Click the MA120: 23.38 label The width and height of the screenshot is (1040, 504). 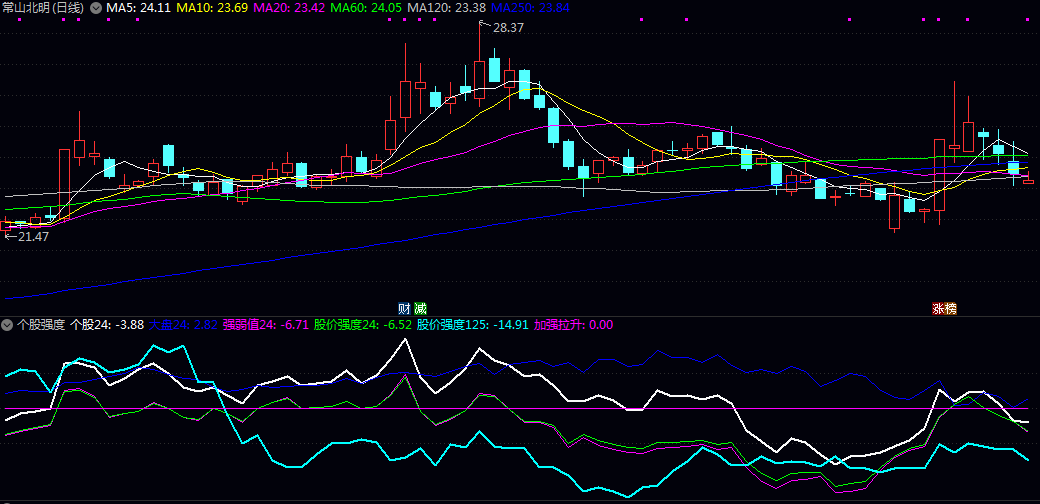click(x=446, y=9)
